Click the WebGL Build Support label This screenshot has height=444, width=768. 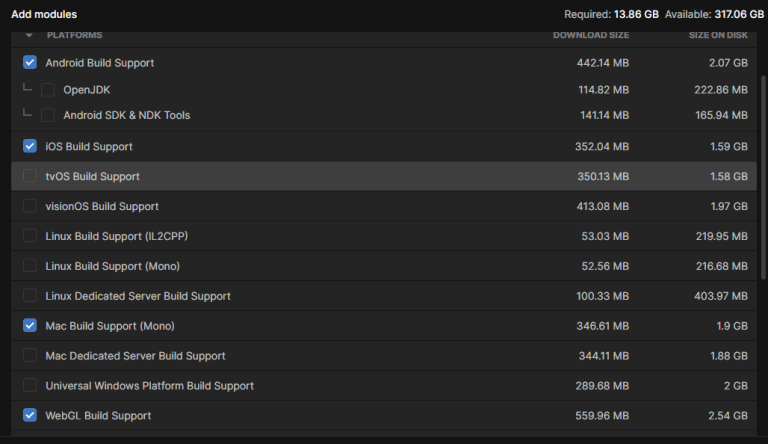[x=98, y=415]
